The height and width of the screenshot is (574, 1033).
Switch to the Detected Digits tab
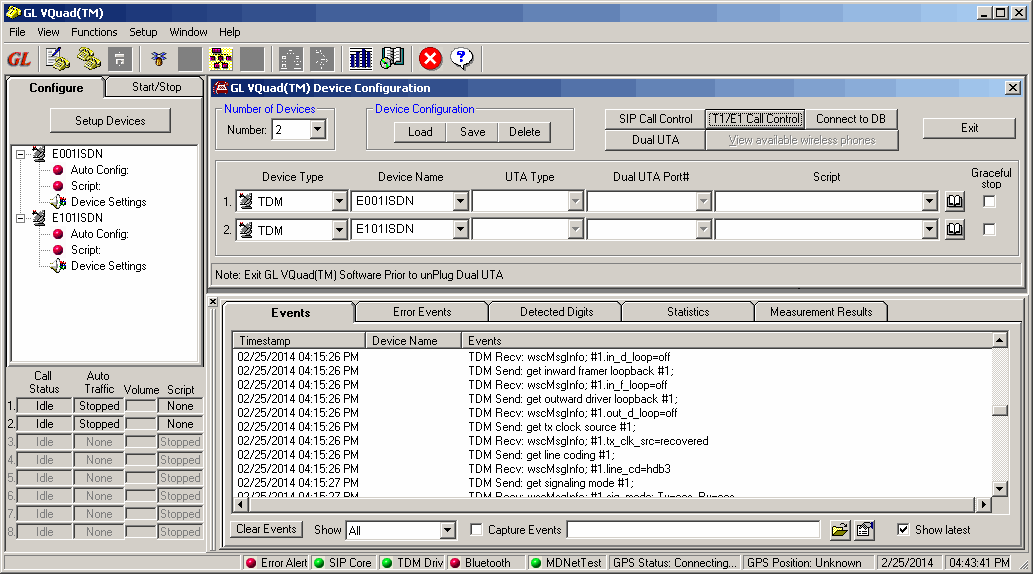click(x=556, y=312)
